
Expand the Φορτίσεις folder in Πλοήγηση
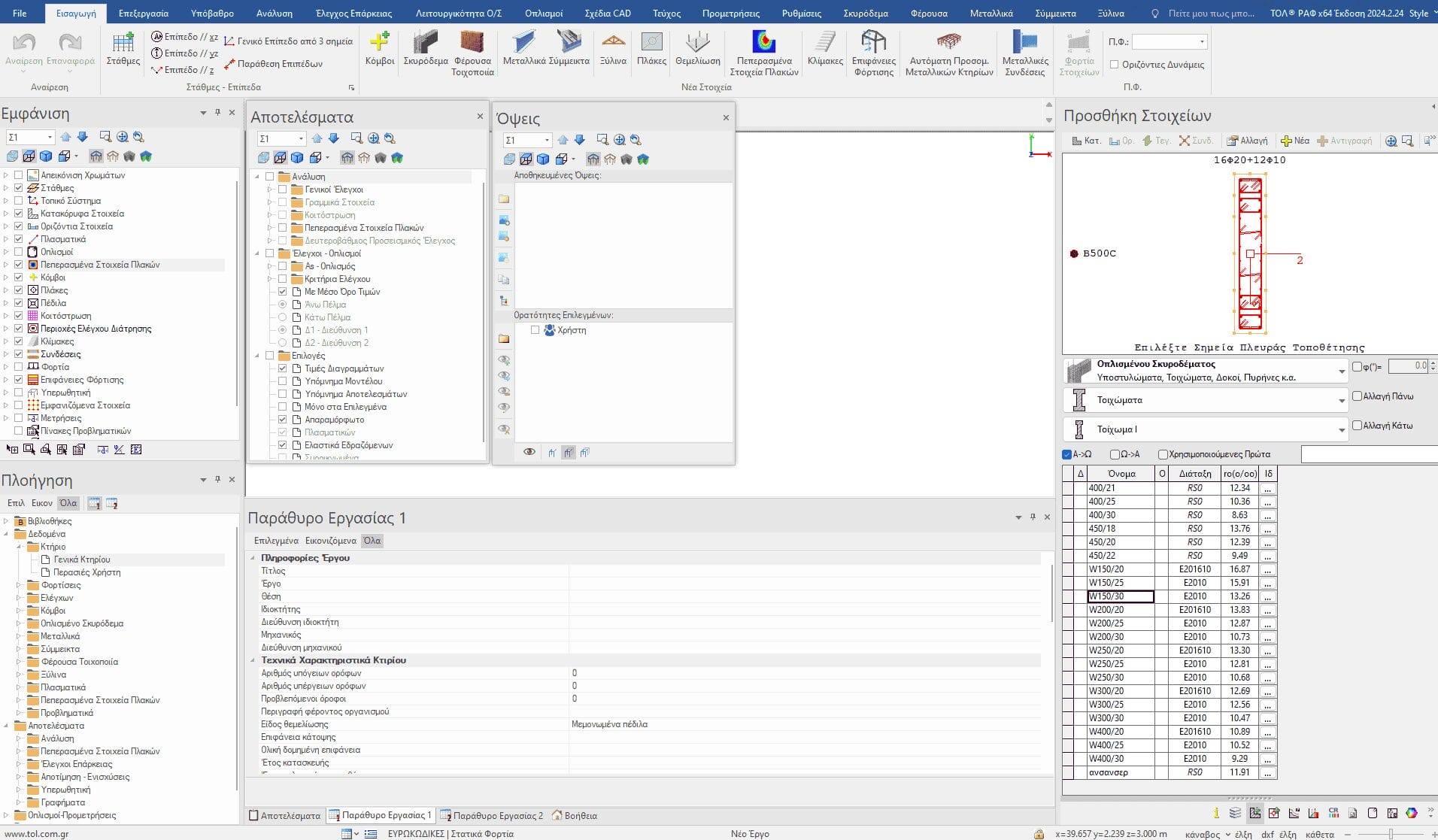(x=19, y=585)
